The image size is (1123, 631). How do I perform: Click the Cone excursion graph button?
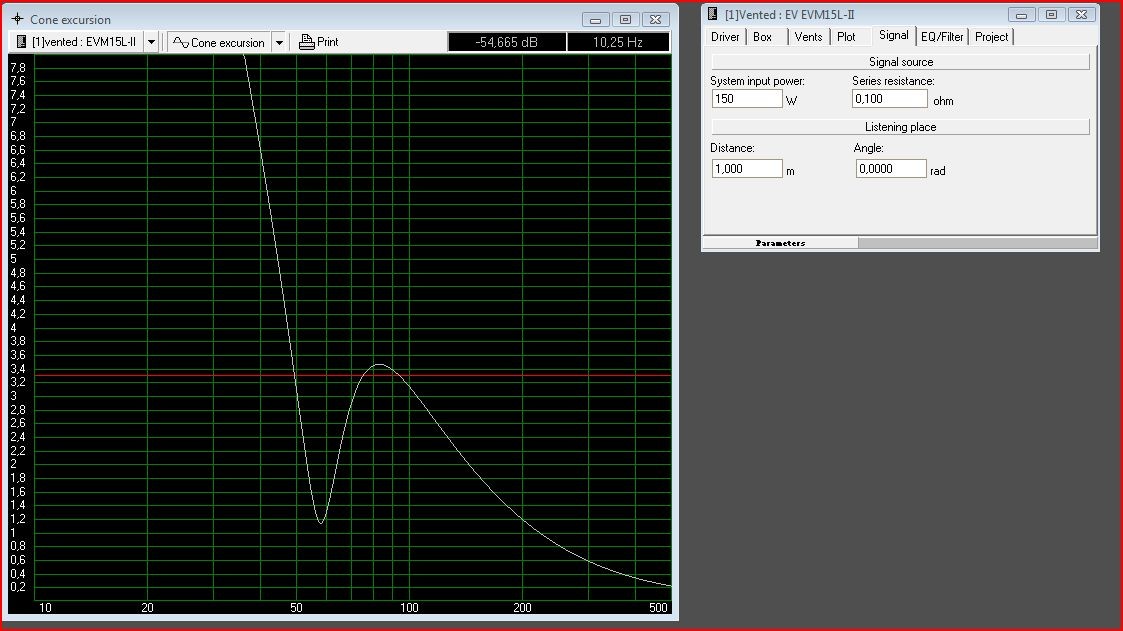(220, 42)
